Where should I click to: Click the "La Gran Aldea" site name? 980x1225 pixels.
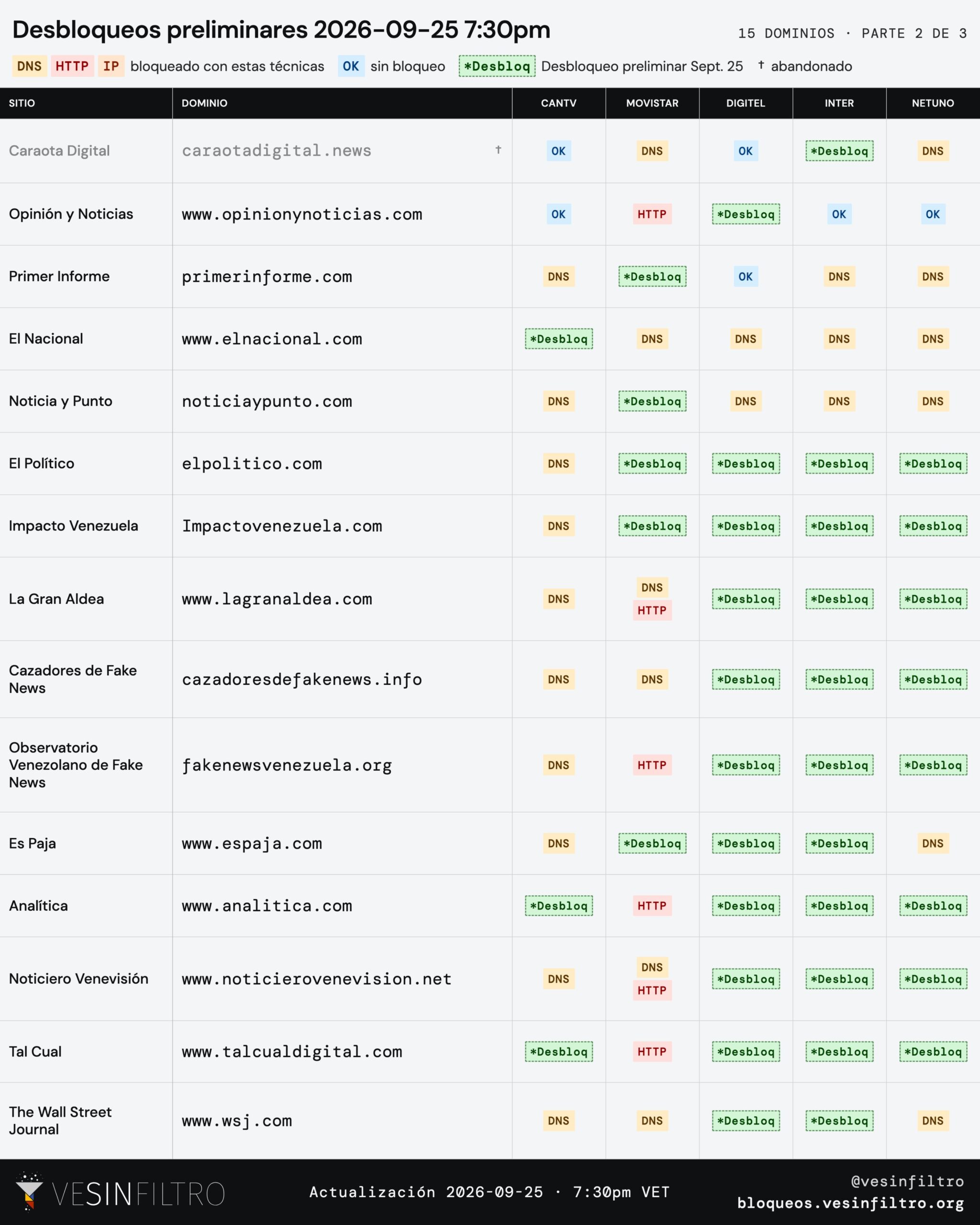pyautogui.click(x=56, y=599)
